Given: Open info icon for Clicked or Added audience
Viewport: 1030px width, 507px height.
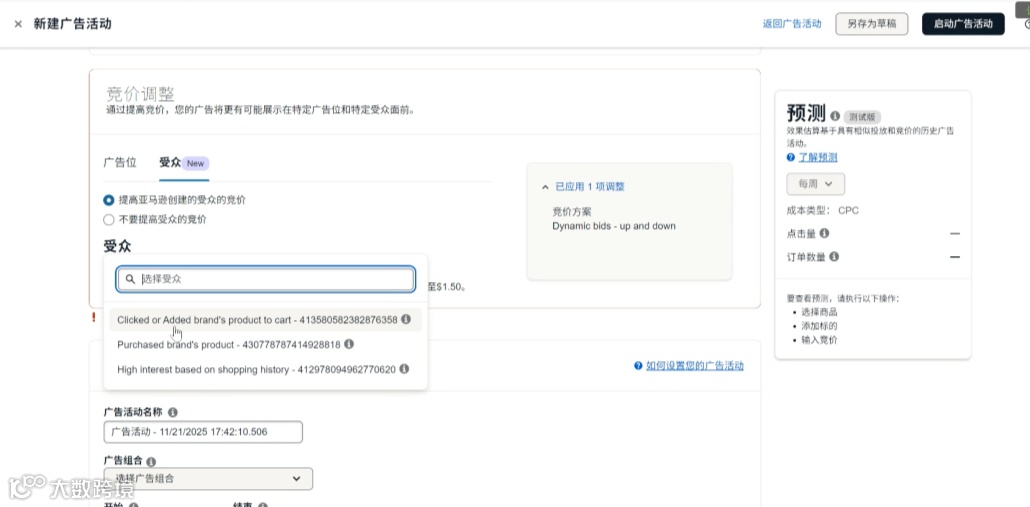Looking at the screenshot, I should click(x=406, y=319).
